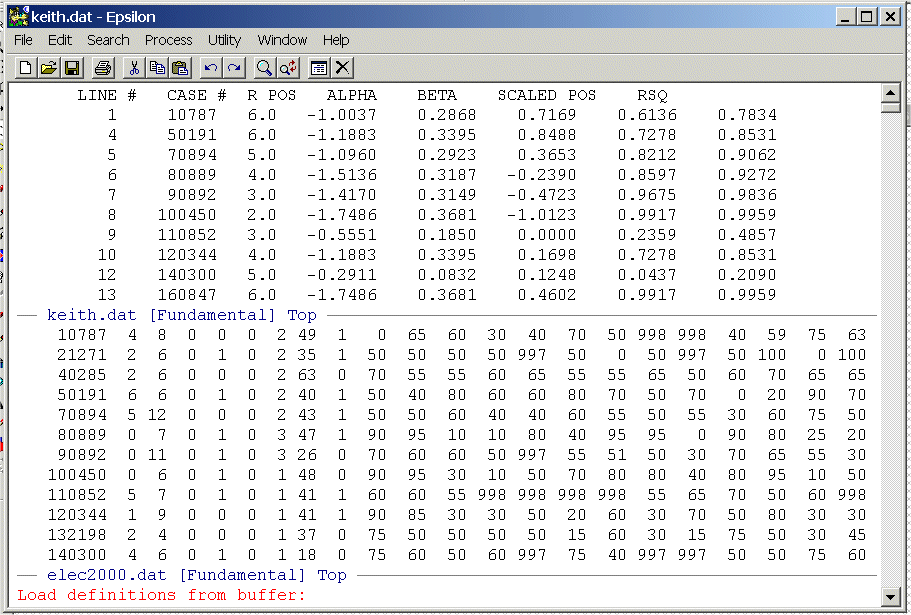Click the Copy toolbar icon
The height and width of the screenshot is (615, 911).
[157, 68]
